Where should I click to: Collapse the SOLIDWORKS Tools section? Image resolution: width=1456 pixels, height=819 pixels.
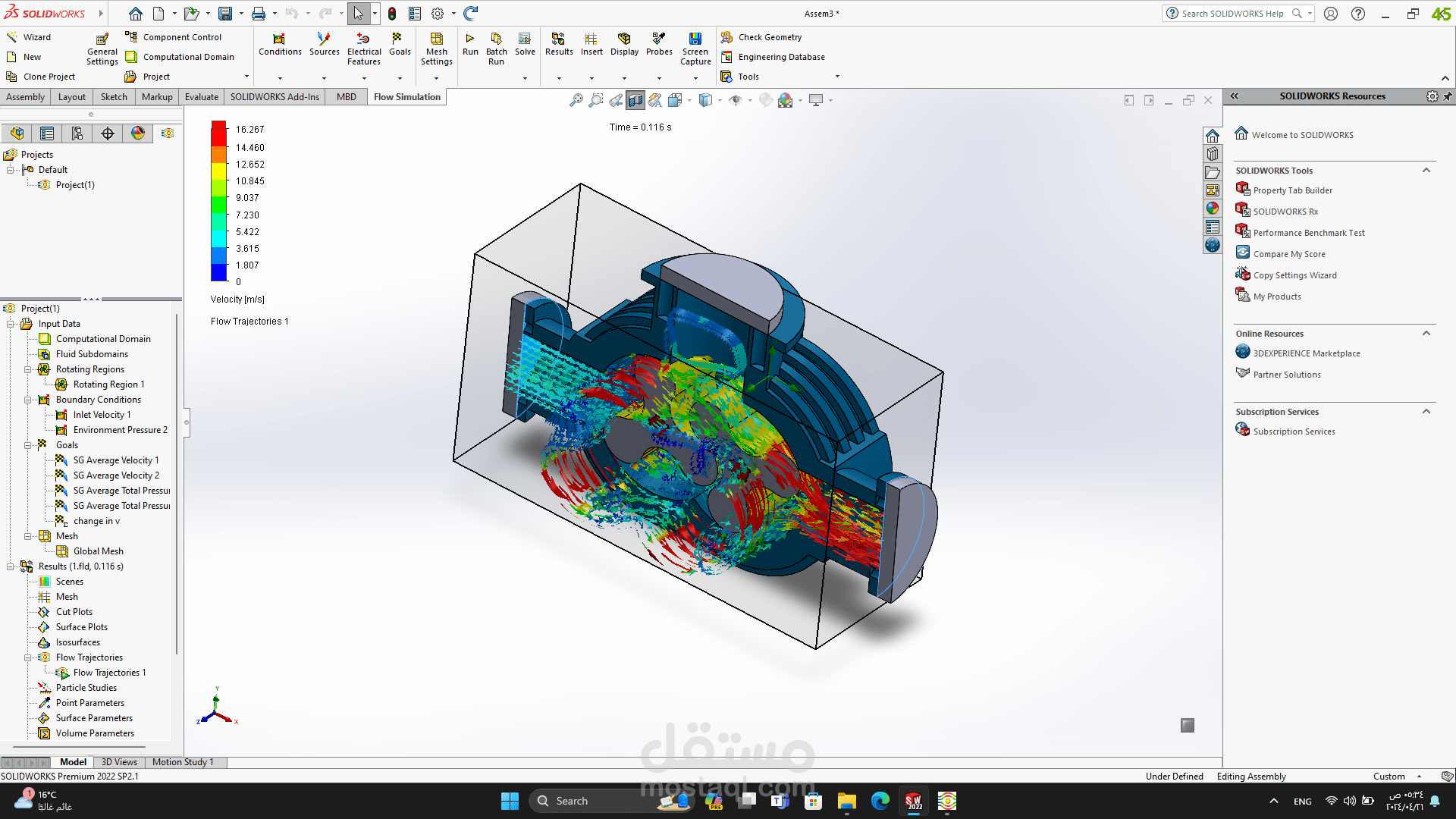[x=1426, y=171]
